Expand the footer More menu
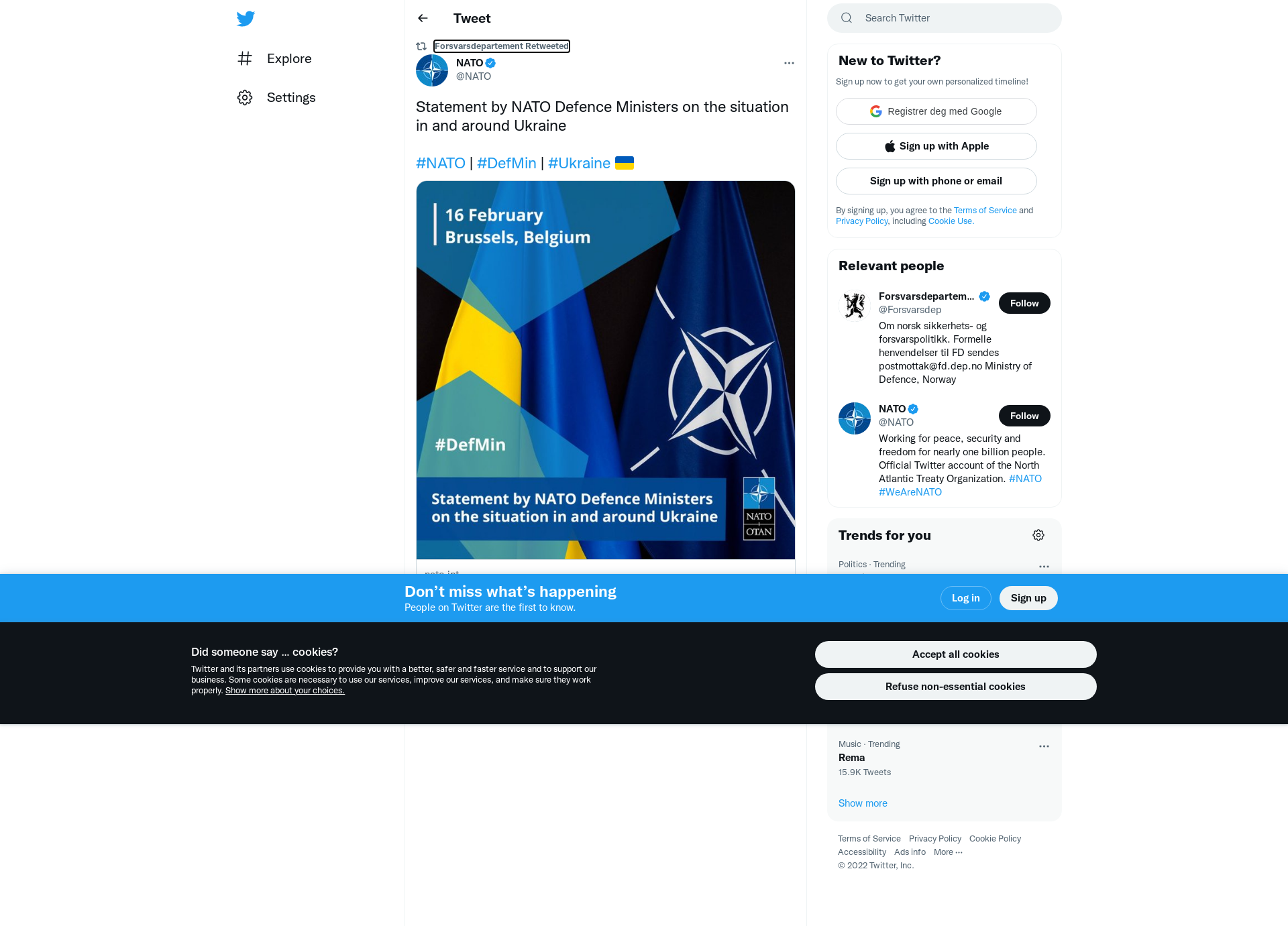The width and height of the screenshot is (1288, 926). [x=948, y=852]
